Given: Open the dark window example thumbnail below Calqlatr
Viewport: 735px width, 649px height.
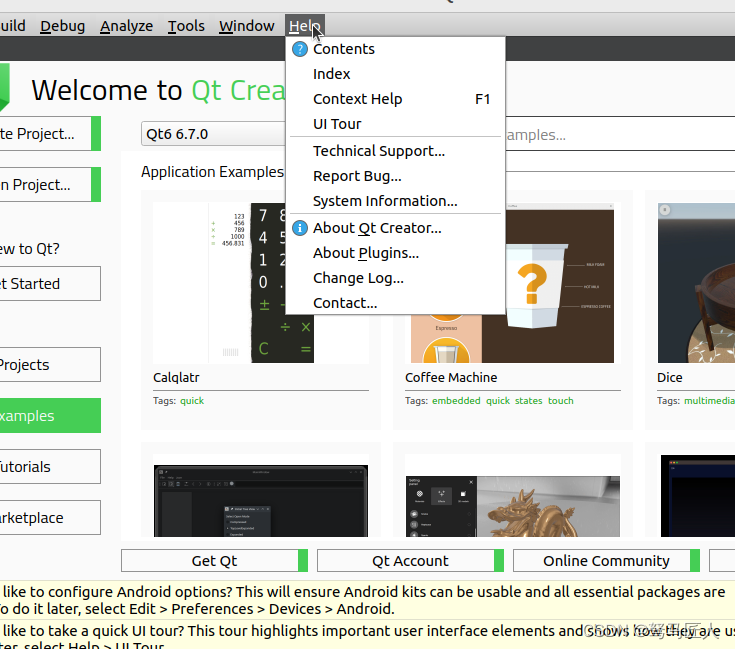Looking at the screenshot, I should pos(261,500).
